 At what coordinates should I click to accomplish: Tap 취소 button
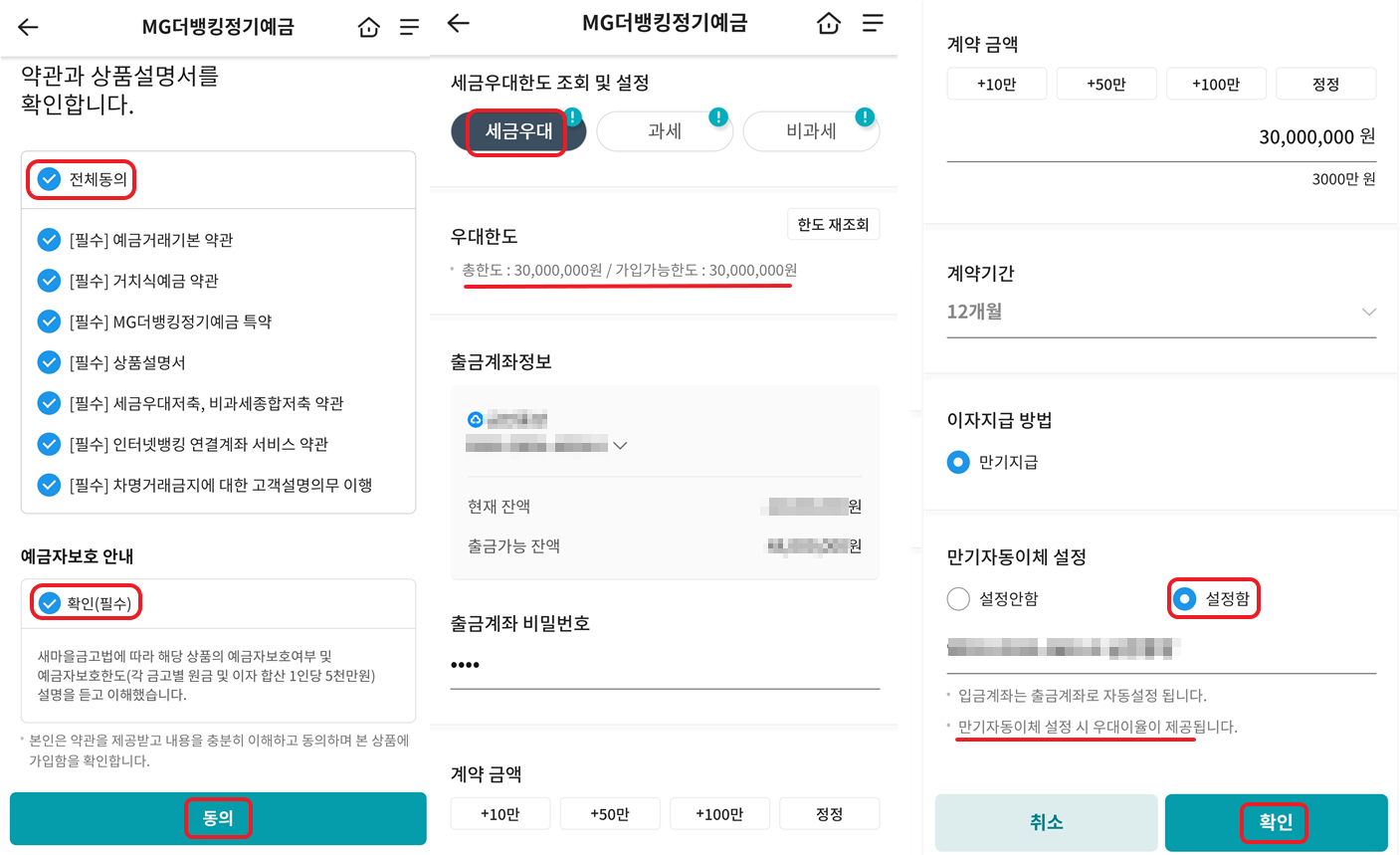coord(1047,822)
